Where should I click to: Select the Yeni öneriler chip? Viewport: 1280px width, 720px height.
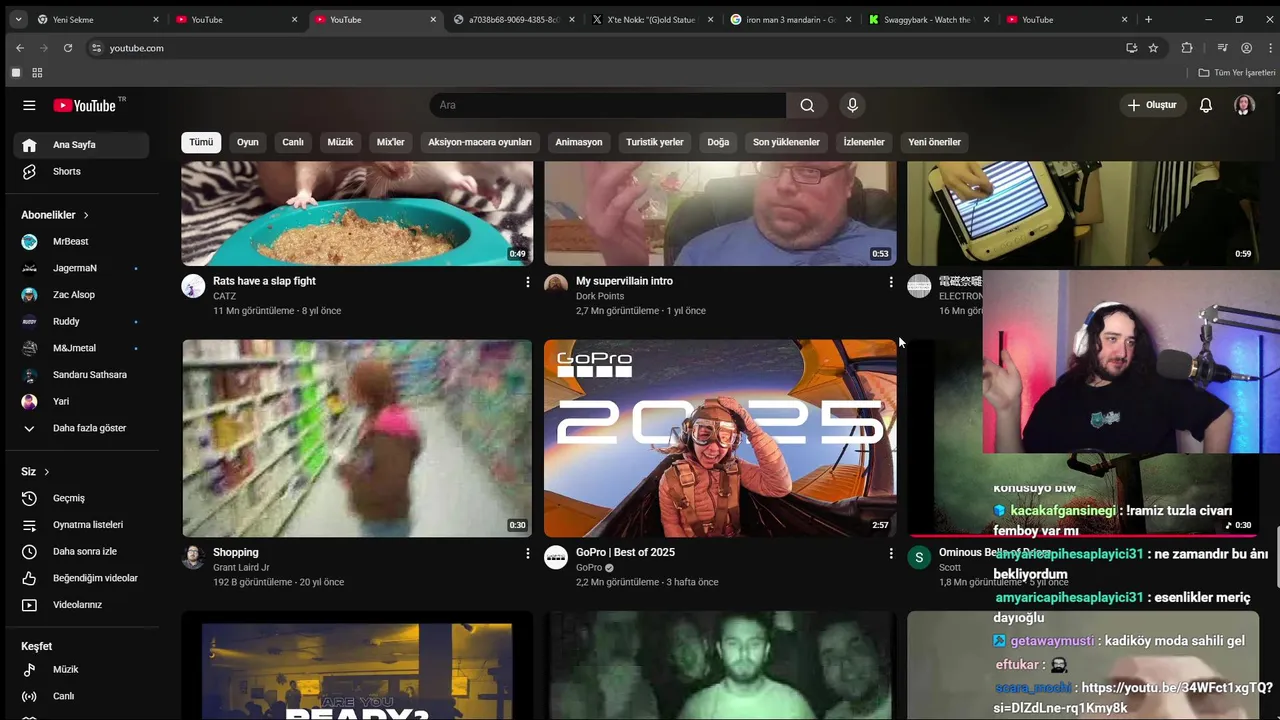coord(934,142)
